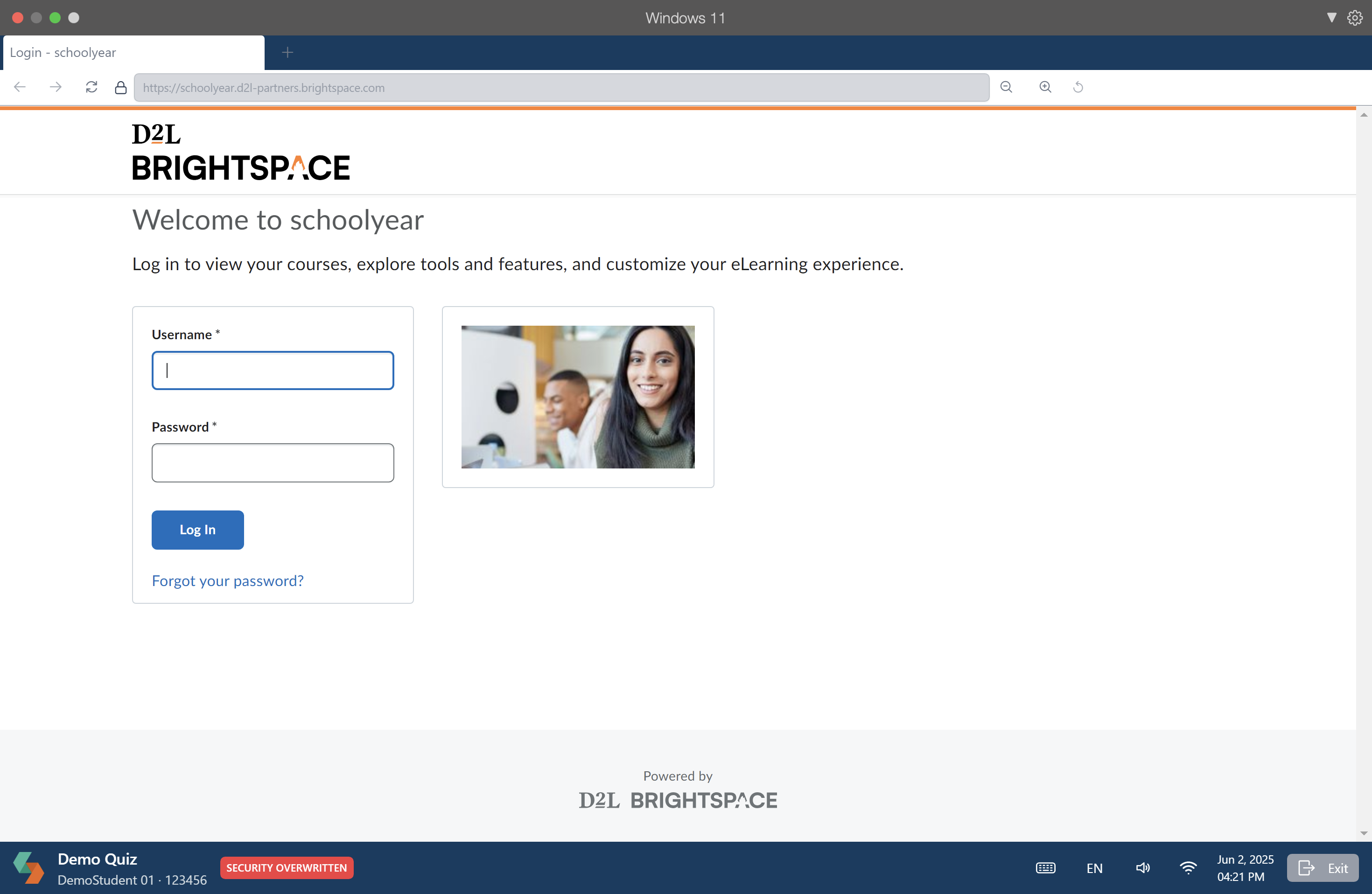Zoom in with the magnifier plus icon
1372x894 pixels.
pos(1045,87)
